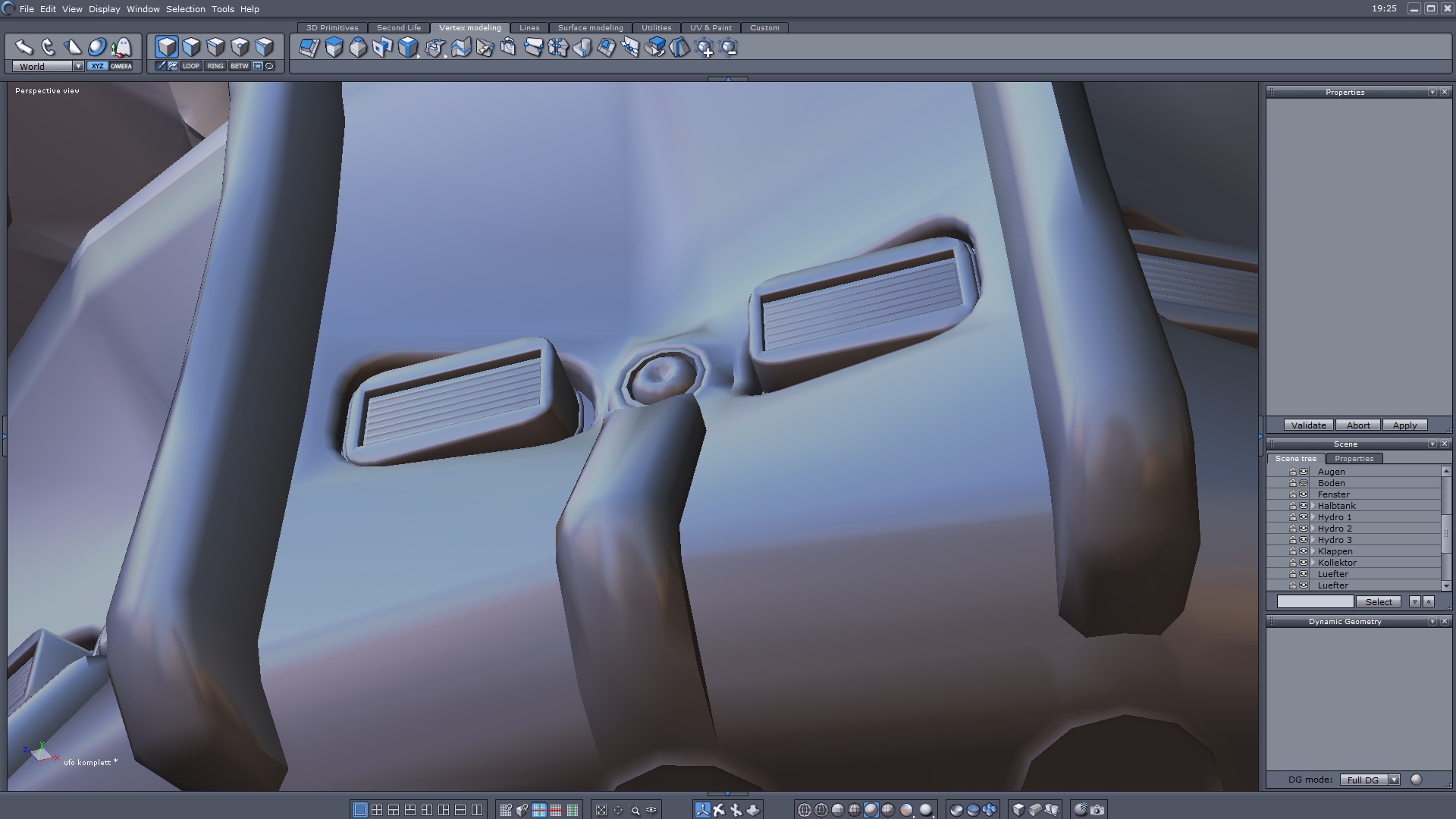Toggle lock icon on Augen object
Screen dimensions: 1456x819
coord(1292,472)
